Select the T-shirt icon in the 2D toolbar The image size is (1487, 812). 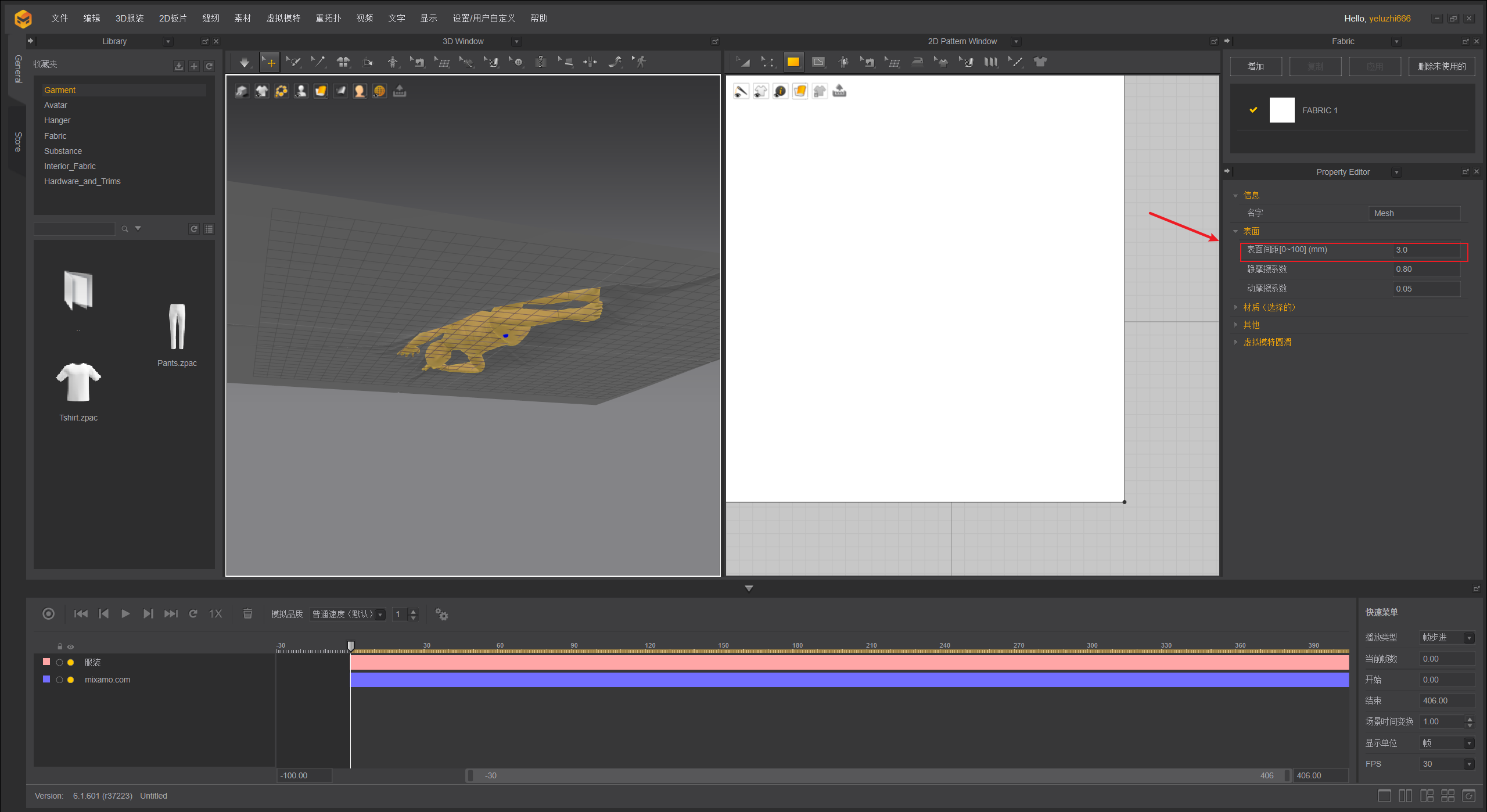click(x=1040, y=62)
